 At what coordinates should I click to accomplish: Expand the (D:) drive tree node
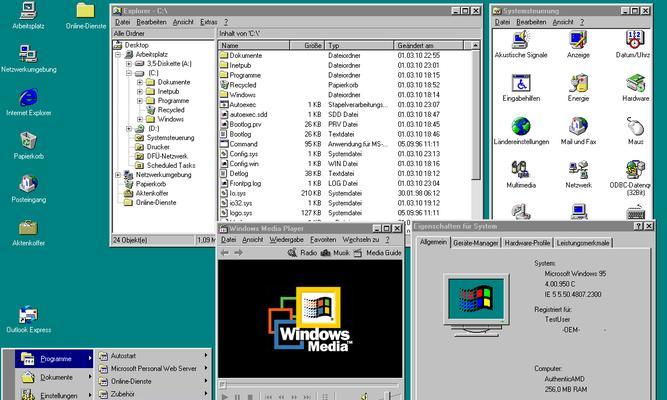coord(129,129)
